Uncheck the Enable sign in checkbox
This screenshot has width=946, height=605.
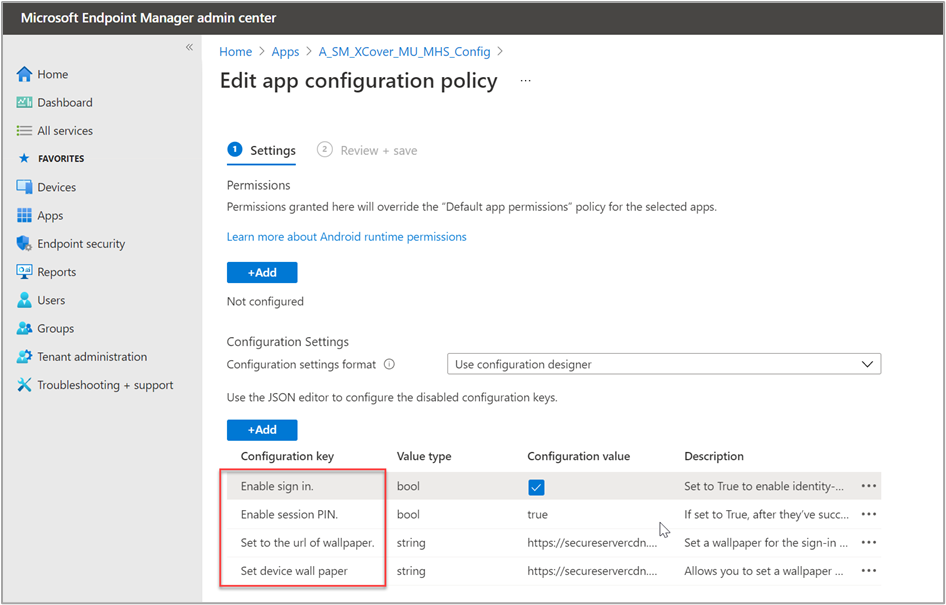click(x=537, y=487)
